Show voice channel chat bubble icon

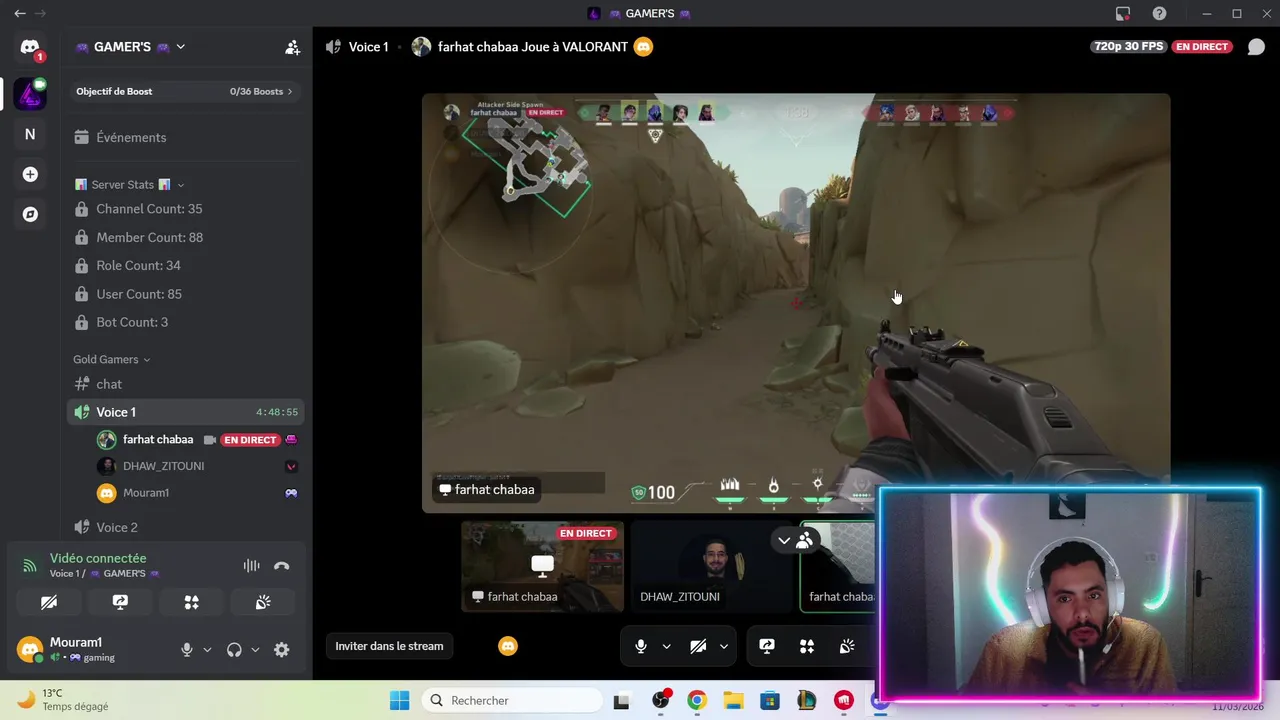coord(1256,47)
